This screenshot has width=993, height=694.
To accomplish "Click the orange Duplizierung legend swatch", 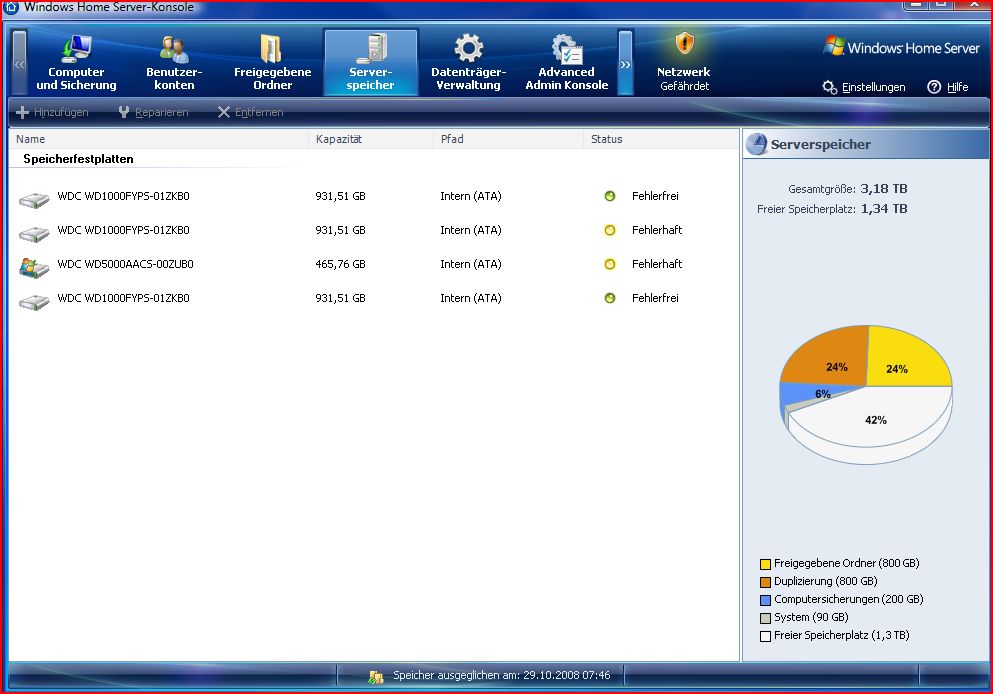I will 765,582.
